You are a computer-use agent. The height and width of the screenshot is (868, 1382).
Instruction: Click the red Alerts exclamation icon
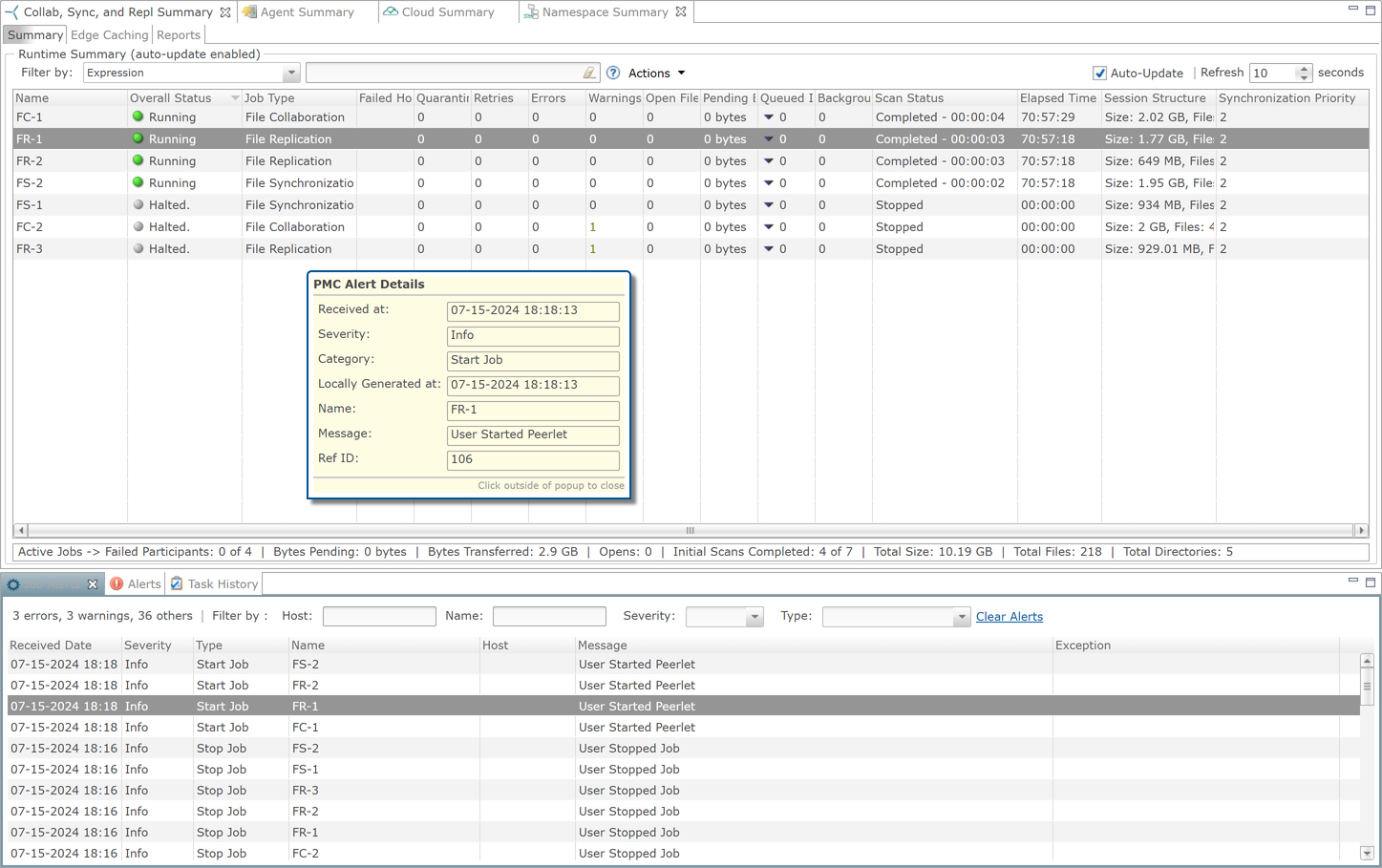click(x=117, y=583)
